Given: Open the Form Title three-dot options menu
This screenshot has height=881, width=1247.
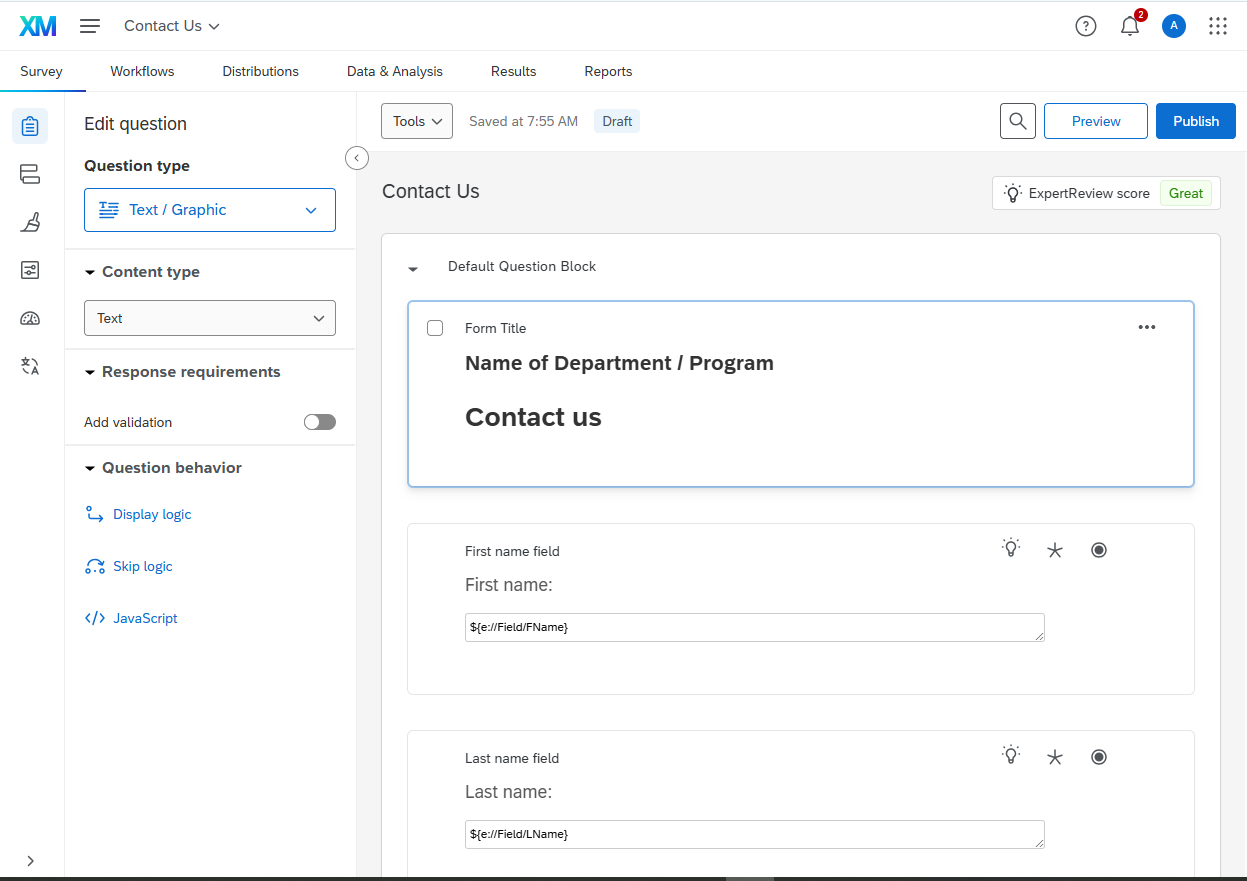Looking at the screenshot, I should (x=1147, y=327).
